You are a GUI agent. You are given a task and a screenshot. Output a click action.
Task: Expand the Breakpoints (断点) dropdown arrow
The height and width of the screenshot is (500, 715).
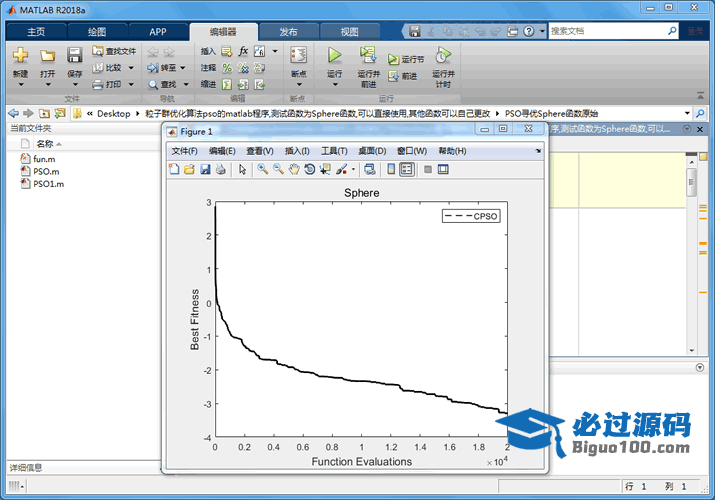pos(299,85)
